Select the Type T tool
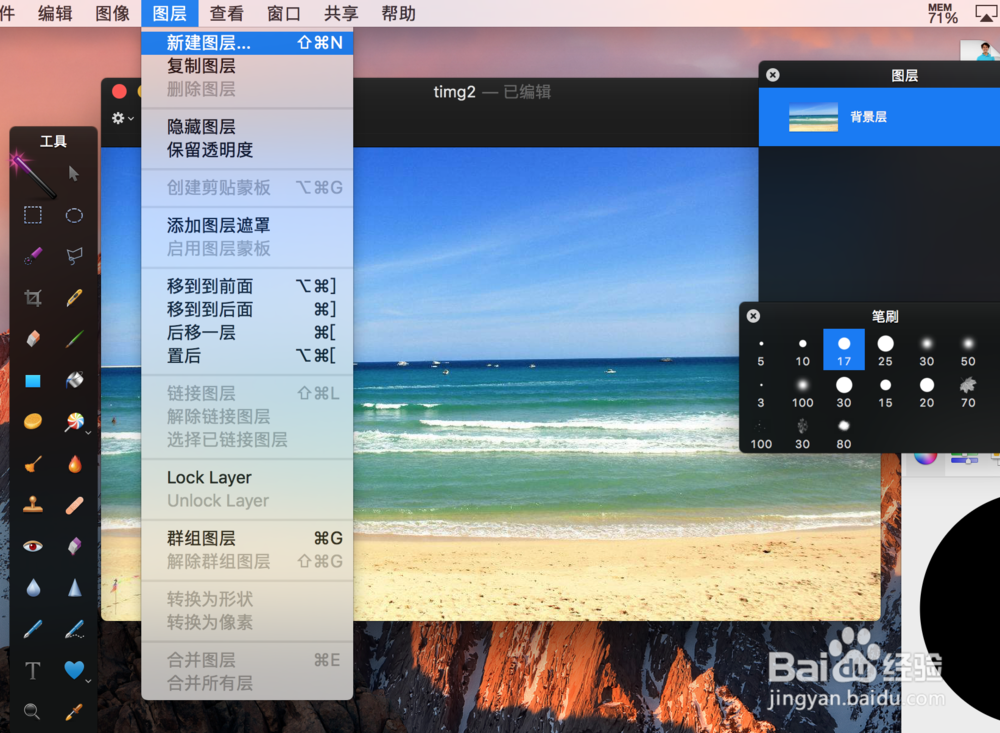This screenshot has width=1000, height=733. point(33,670)
